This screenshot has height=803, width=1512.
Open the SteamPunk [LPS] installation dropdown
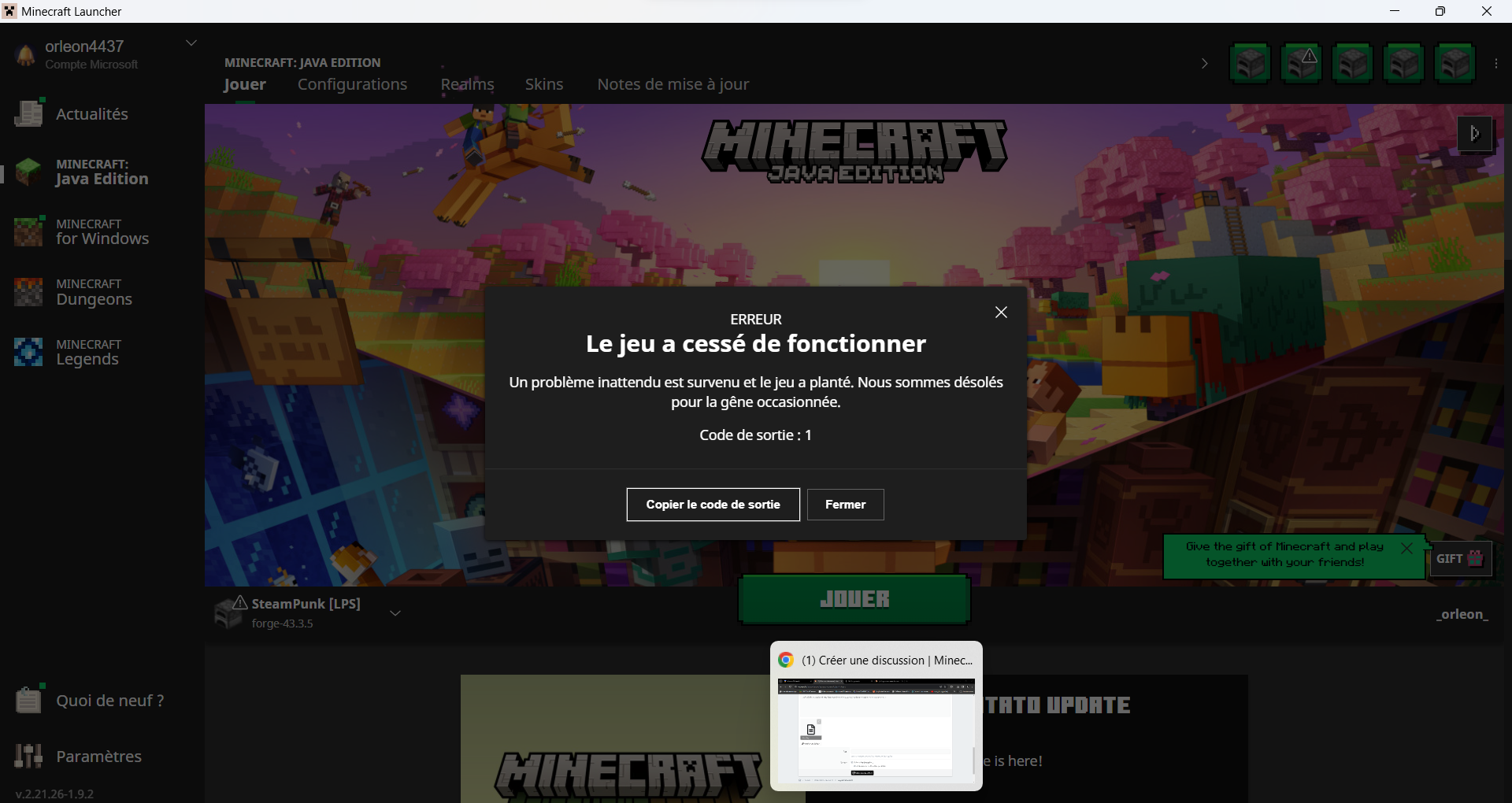(x=395, y=613)
